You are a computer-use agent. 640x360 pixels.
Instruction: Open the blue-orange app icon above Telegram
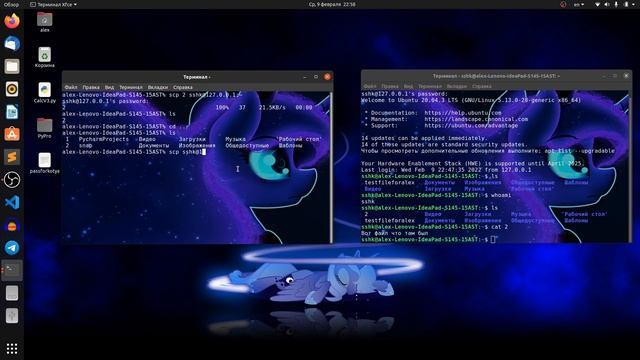12,225
